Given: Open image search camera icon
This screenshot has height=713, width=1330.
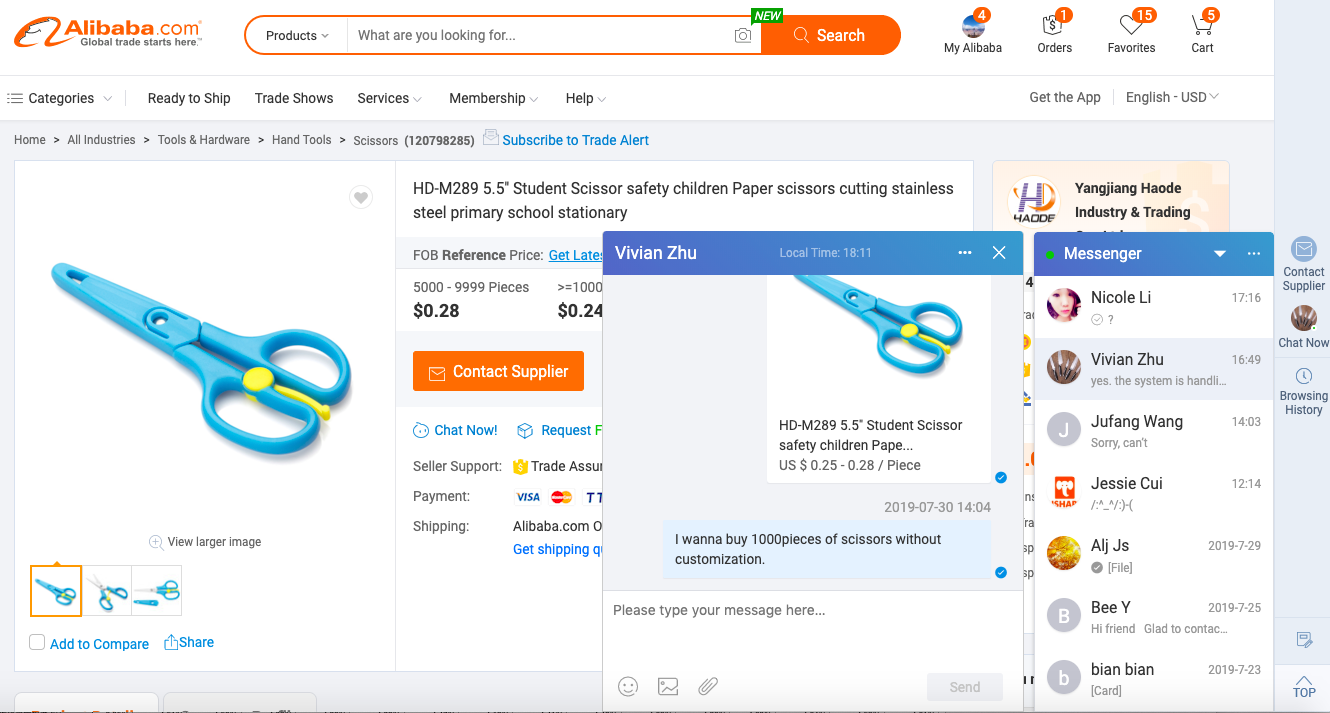Looking at the screenshot, I should point(742,36).
